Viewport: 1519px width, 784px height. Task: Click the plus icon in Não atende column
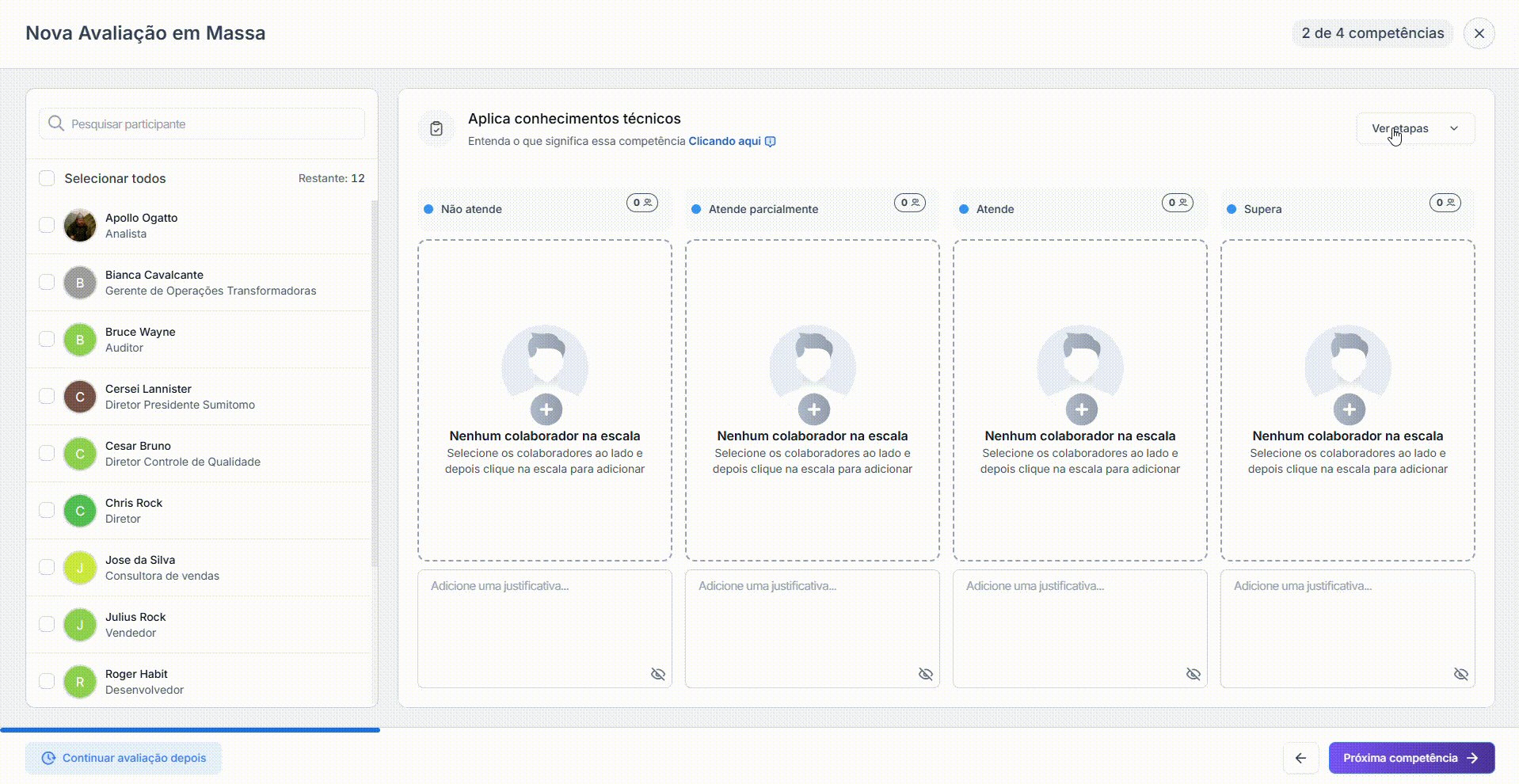[546, 409]
